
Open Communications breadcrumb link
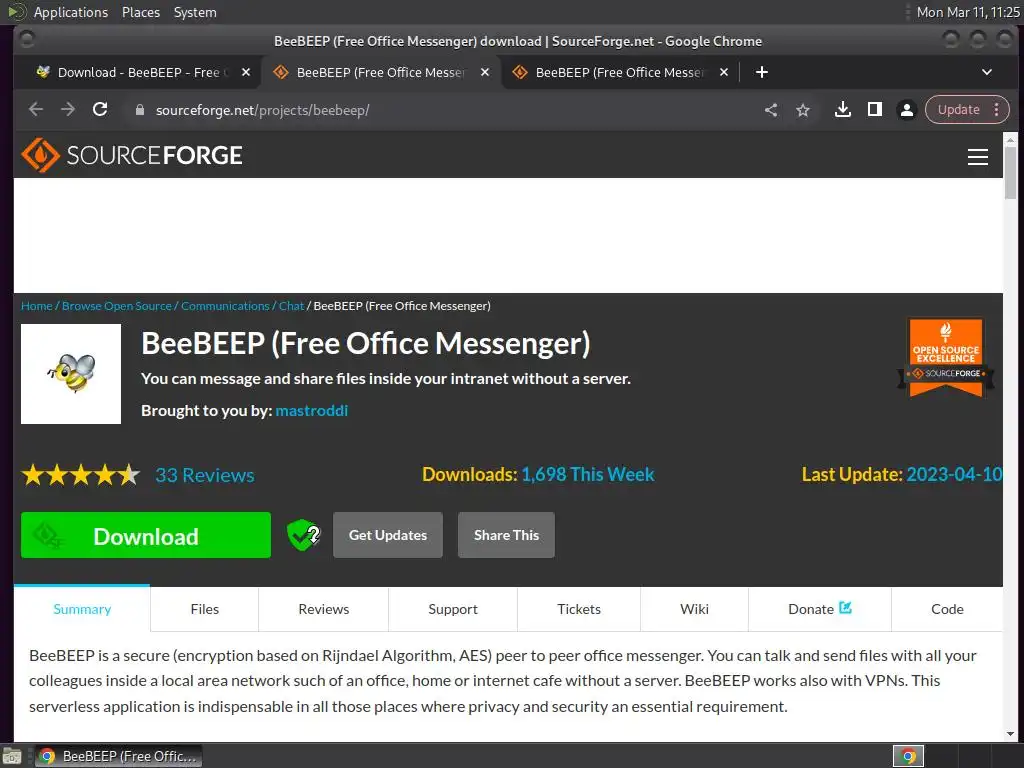tap(225, 306)
